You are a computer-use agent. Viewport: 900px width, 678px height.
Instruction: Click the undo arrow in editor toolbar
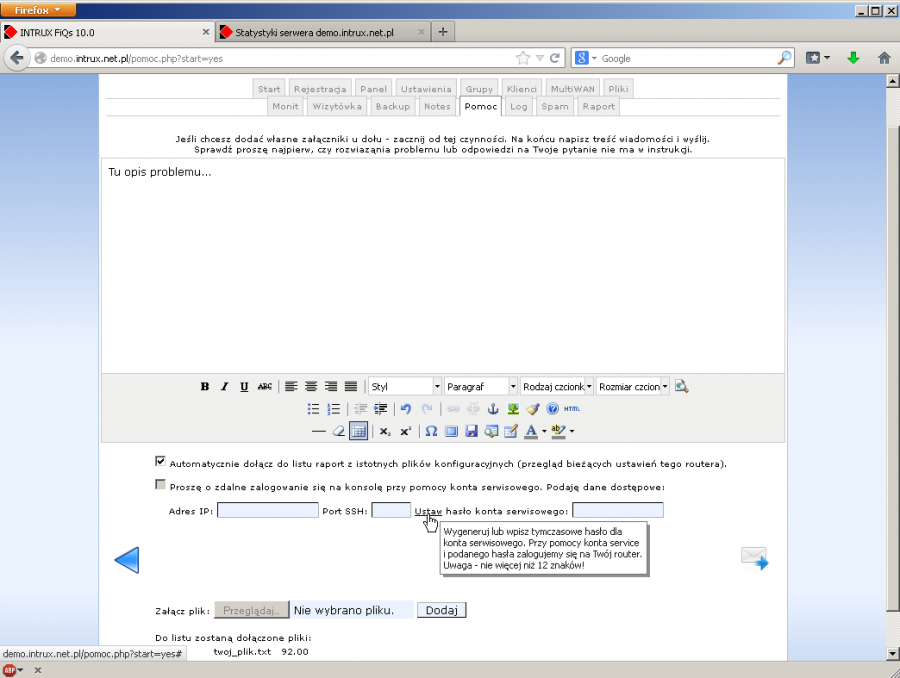(x=405, y=409)
